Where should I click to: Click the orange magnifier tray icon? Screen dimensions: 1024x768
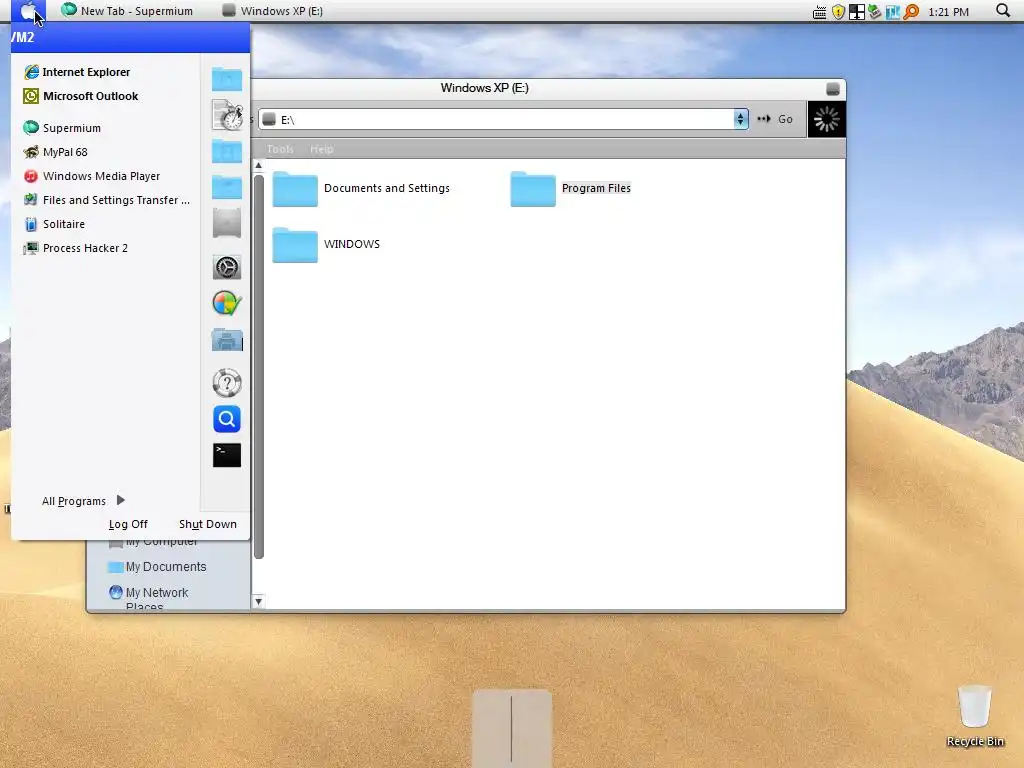[910, 12]
